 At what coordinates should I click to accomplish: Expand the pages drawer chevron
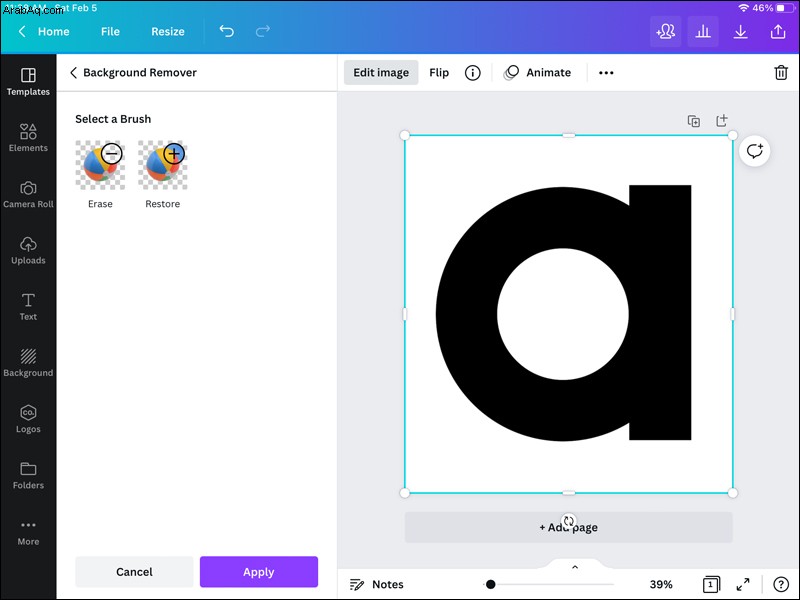[574, 567]
